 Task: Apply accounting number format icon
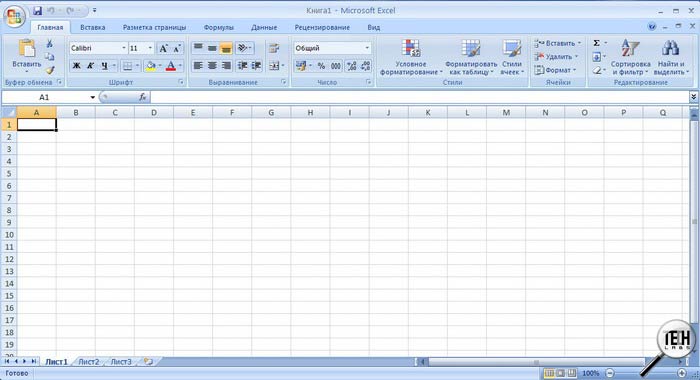pyautogui.click(x=301, y=66)
